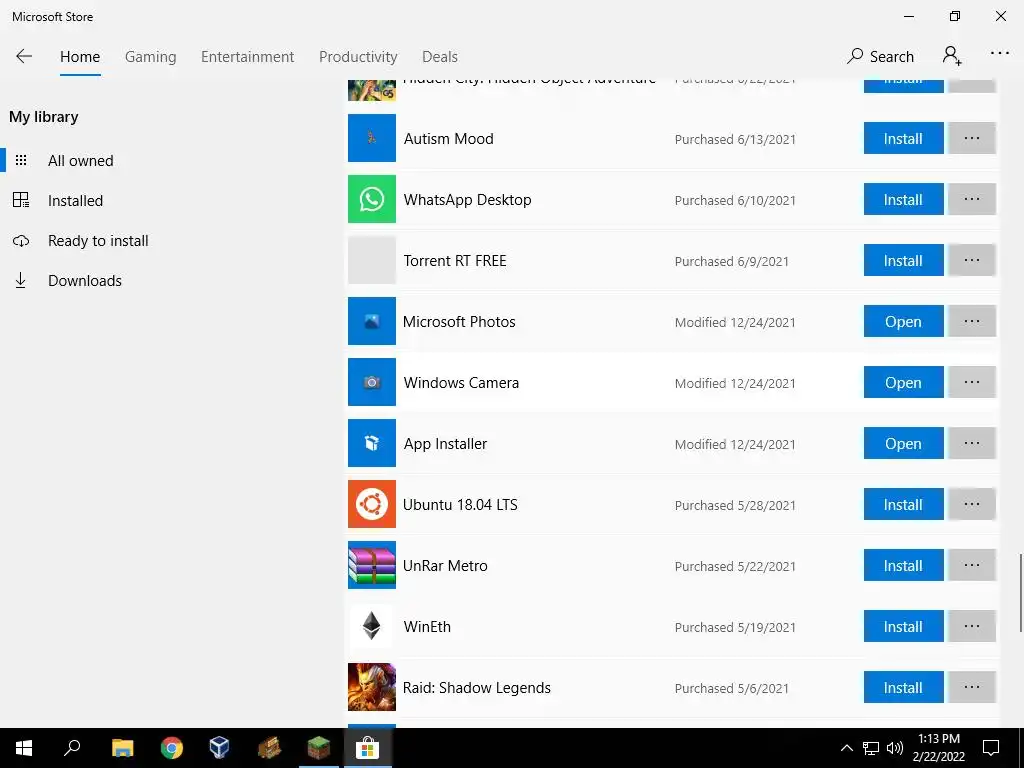This screenshot has height=768, width=1024.
Task: Go back with the arrow icon
Action: pos(24,56)
